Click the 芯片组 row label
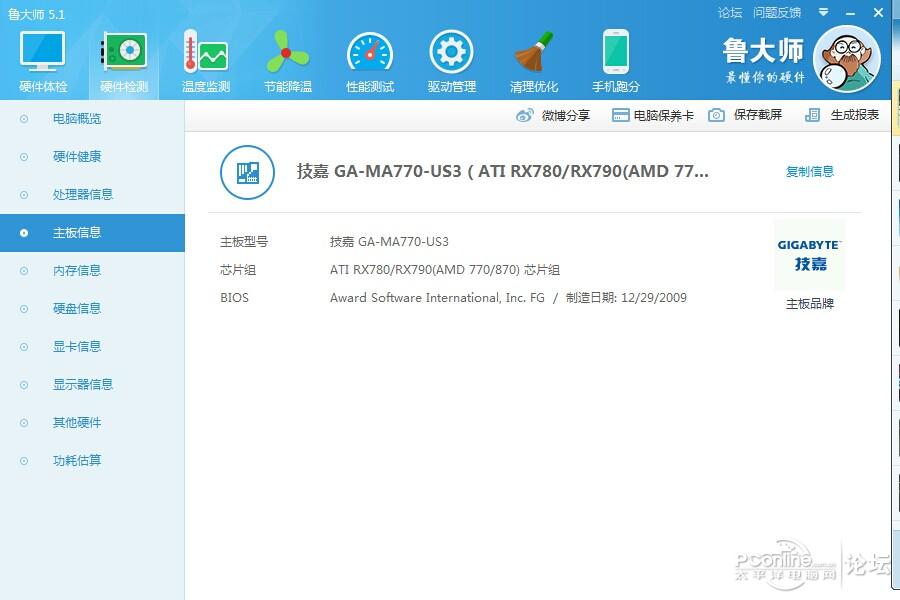The image size is (900, 600). (x=238, y=270)
